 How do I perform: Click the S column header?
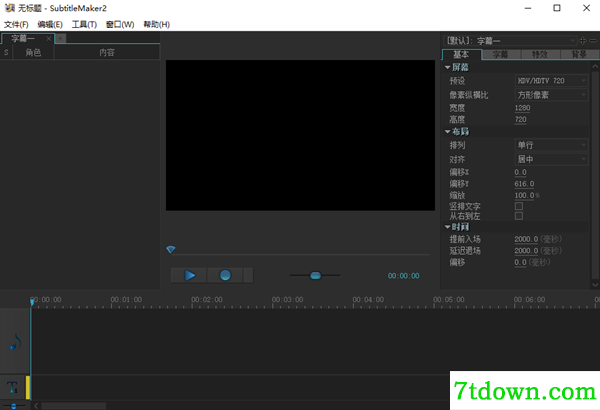[6, 52]
